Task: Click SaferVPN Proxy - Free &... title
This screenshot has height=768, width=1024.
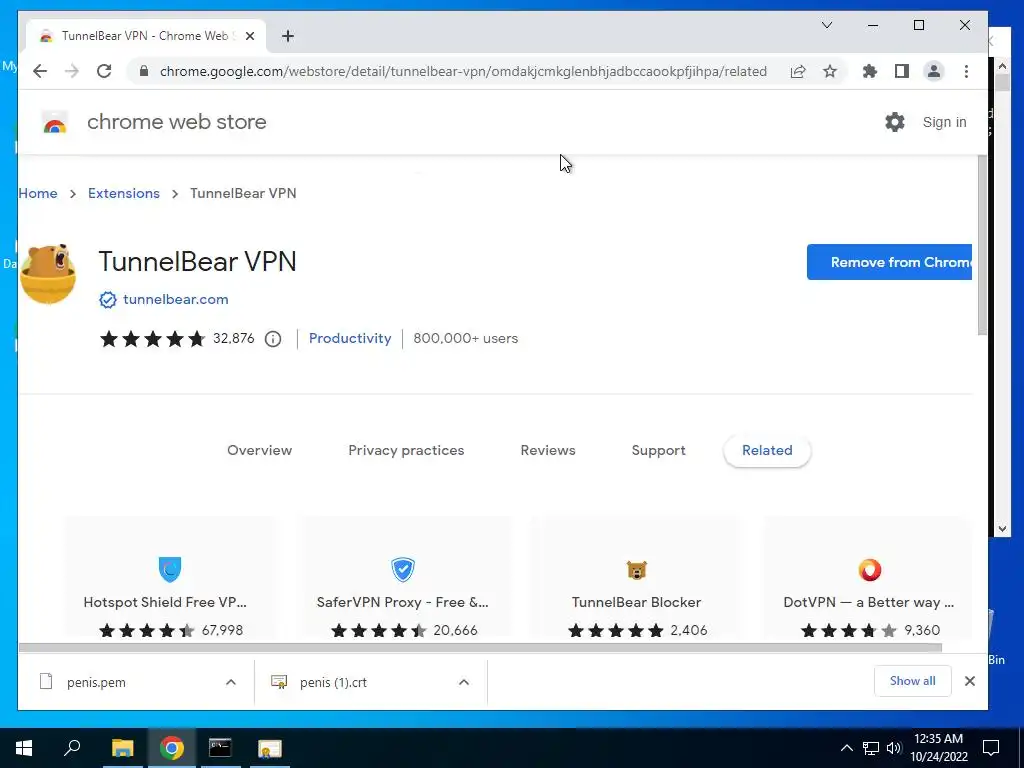Action: click(402, 602)
